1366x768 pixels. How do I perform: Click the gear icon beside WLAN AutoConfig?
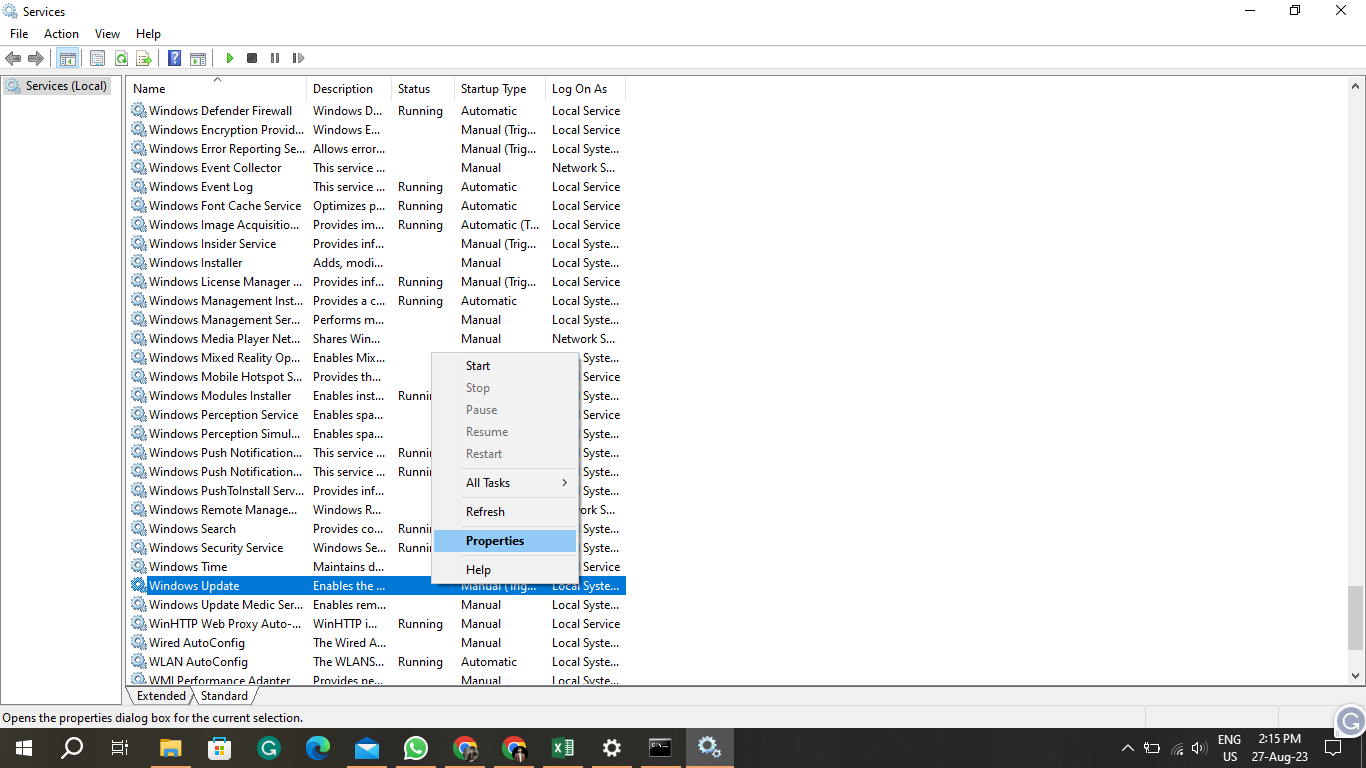point(139,661)
